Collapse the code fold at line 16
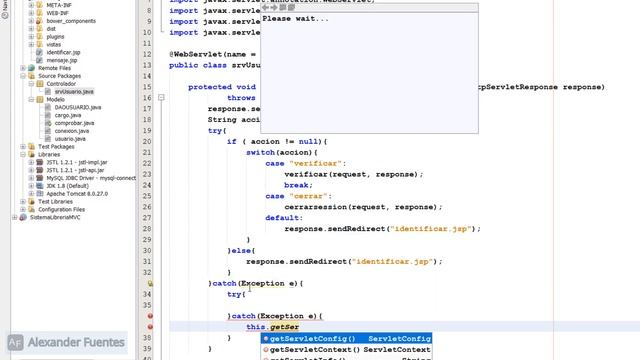640x360 pixels. pos(161,98)
